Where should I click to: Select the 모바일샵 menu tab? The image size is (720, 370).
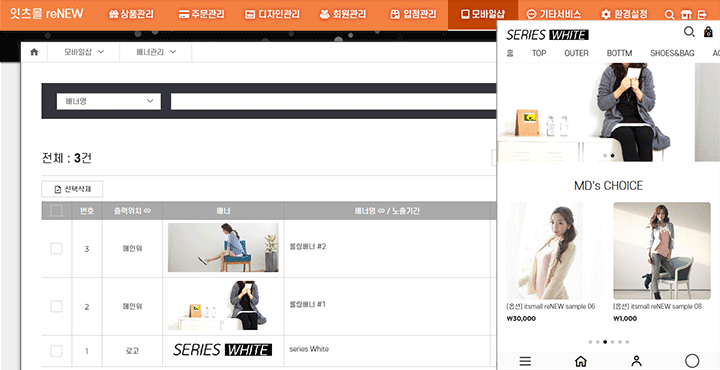pyautogui.click(x=483, y=15)
